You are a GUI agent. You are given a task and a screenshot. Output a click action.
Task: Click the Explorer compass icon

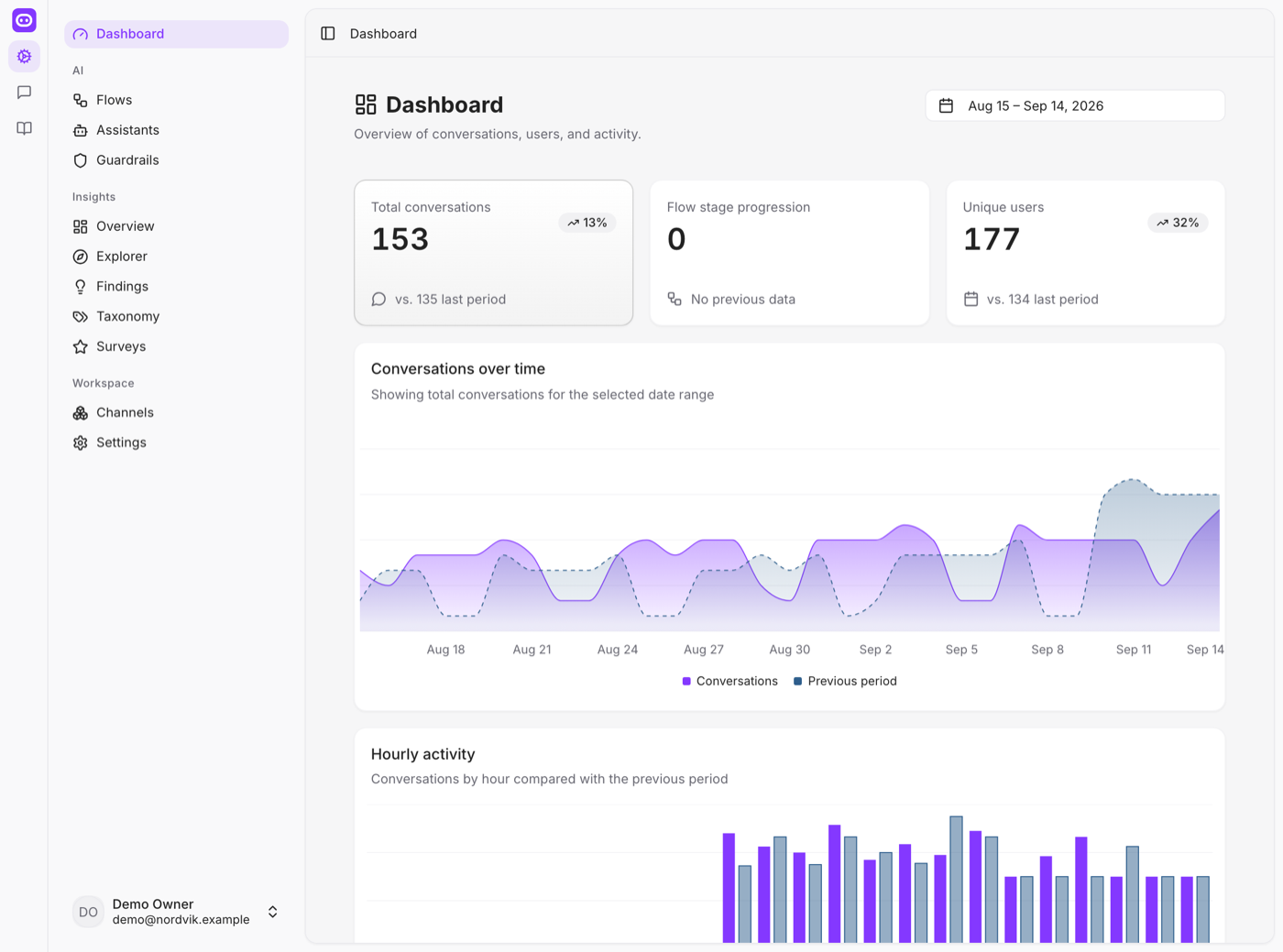coord(81,257)
